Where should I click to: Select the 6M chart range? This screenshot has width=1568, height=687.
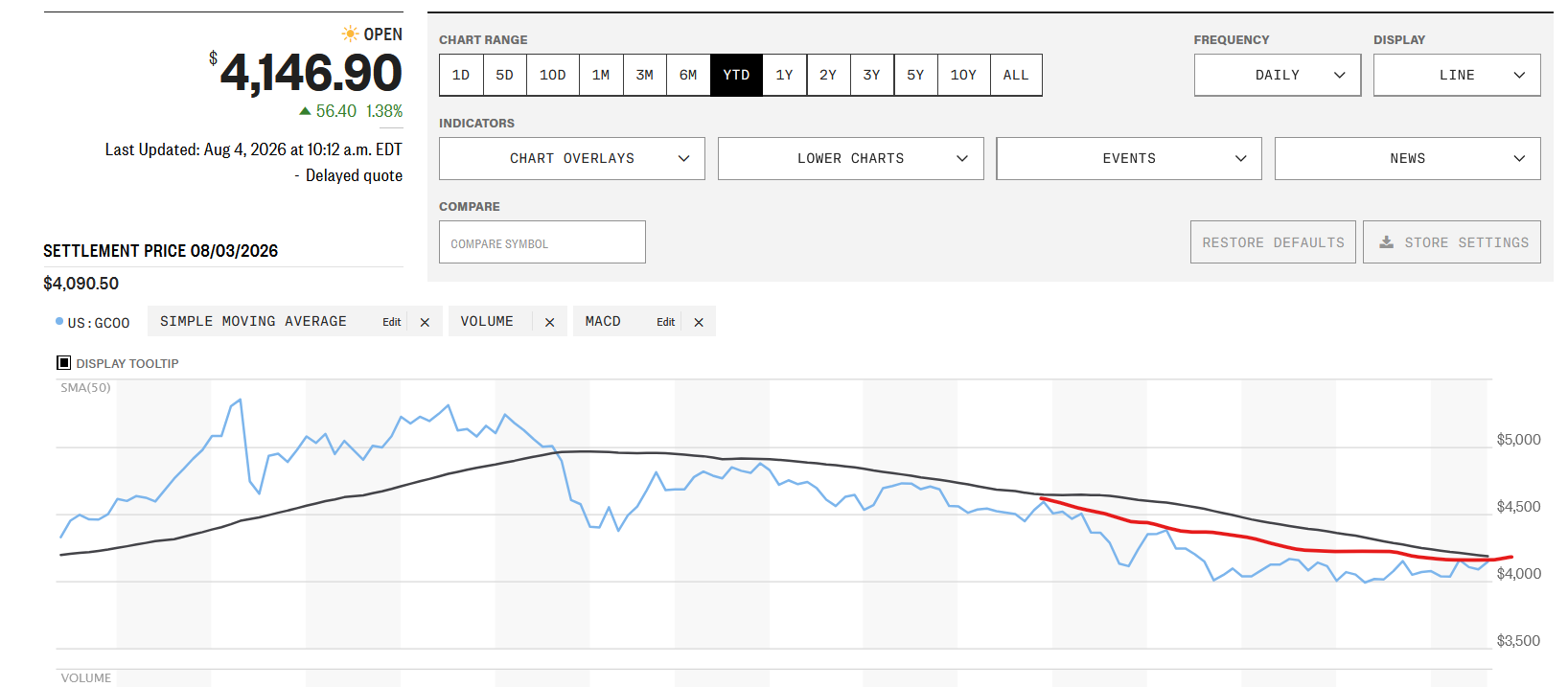(688, 75)
